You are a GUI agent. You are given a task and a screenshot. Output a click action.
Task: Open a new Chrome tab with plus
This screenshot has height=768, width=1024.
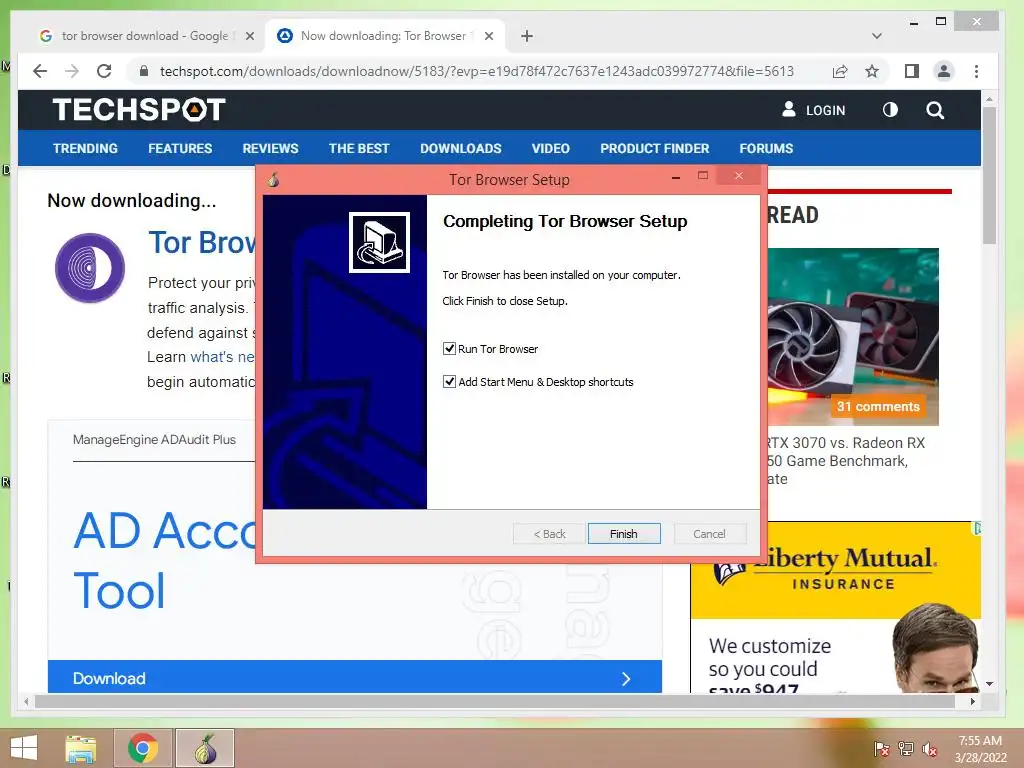[x=527, y=36]
